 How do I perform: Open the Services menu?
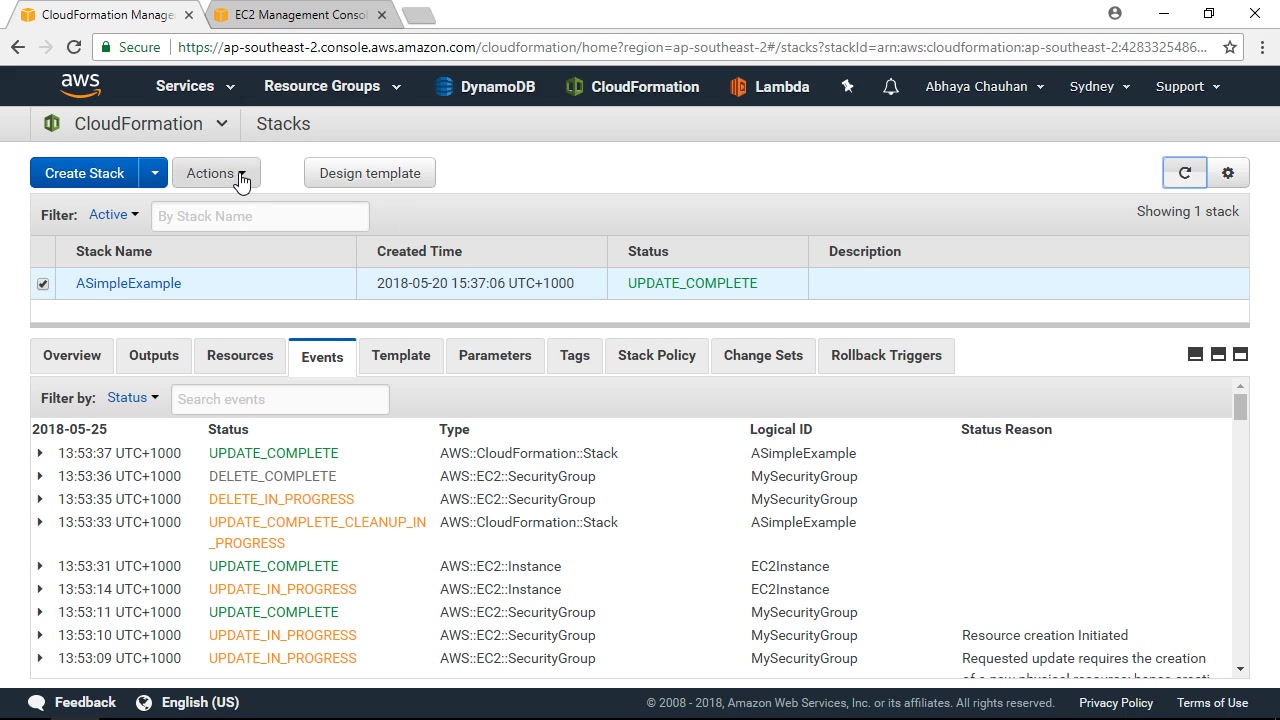(195, 86)
